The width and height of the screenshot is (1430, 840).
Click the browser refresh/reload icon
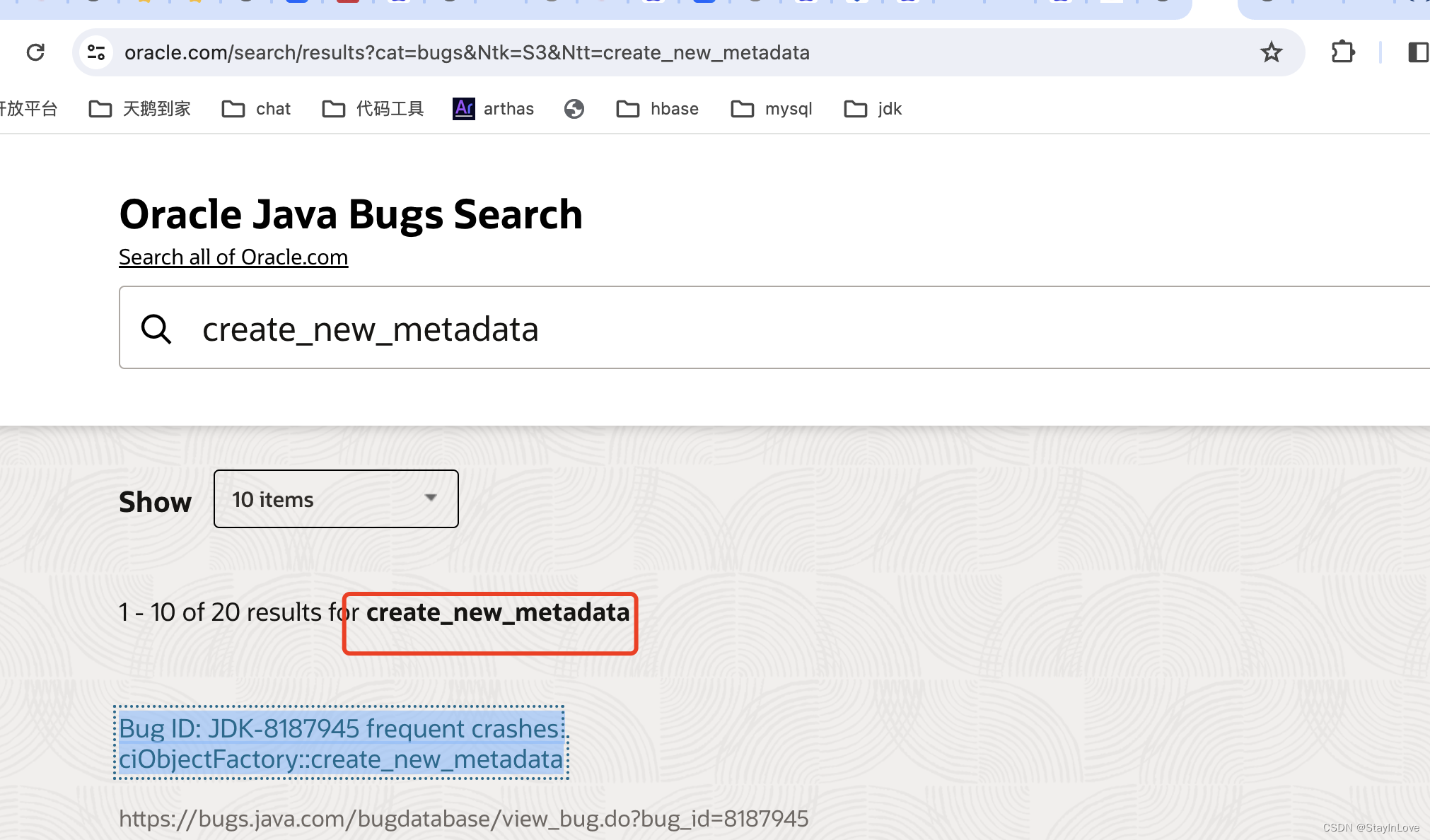pos(36,52)
